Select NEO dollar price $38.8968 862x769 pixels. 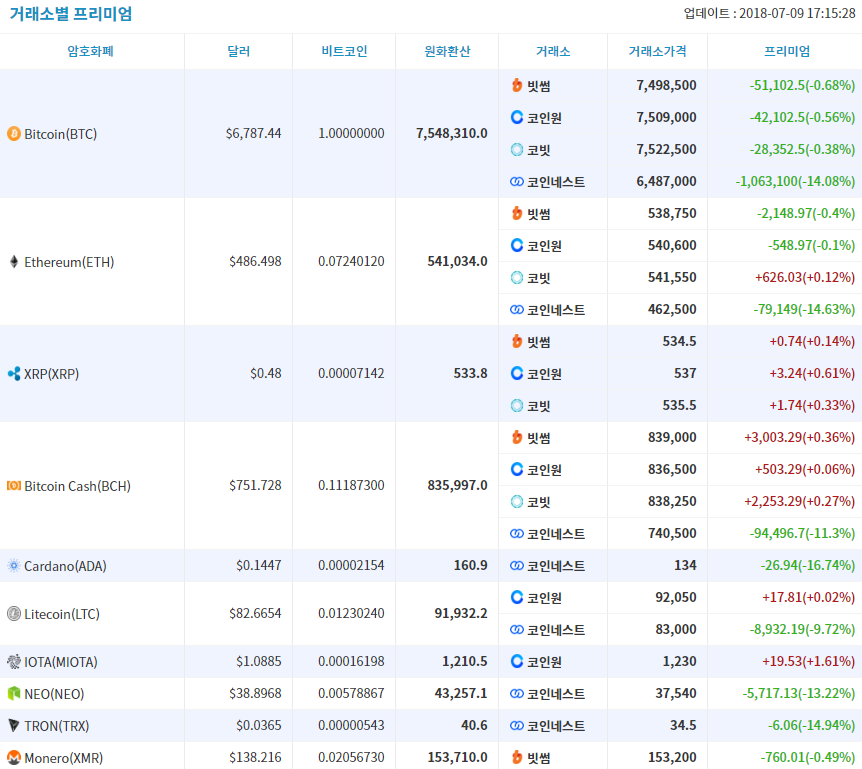(x=255, y=694)
